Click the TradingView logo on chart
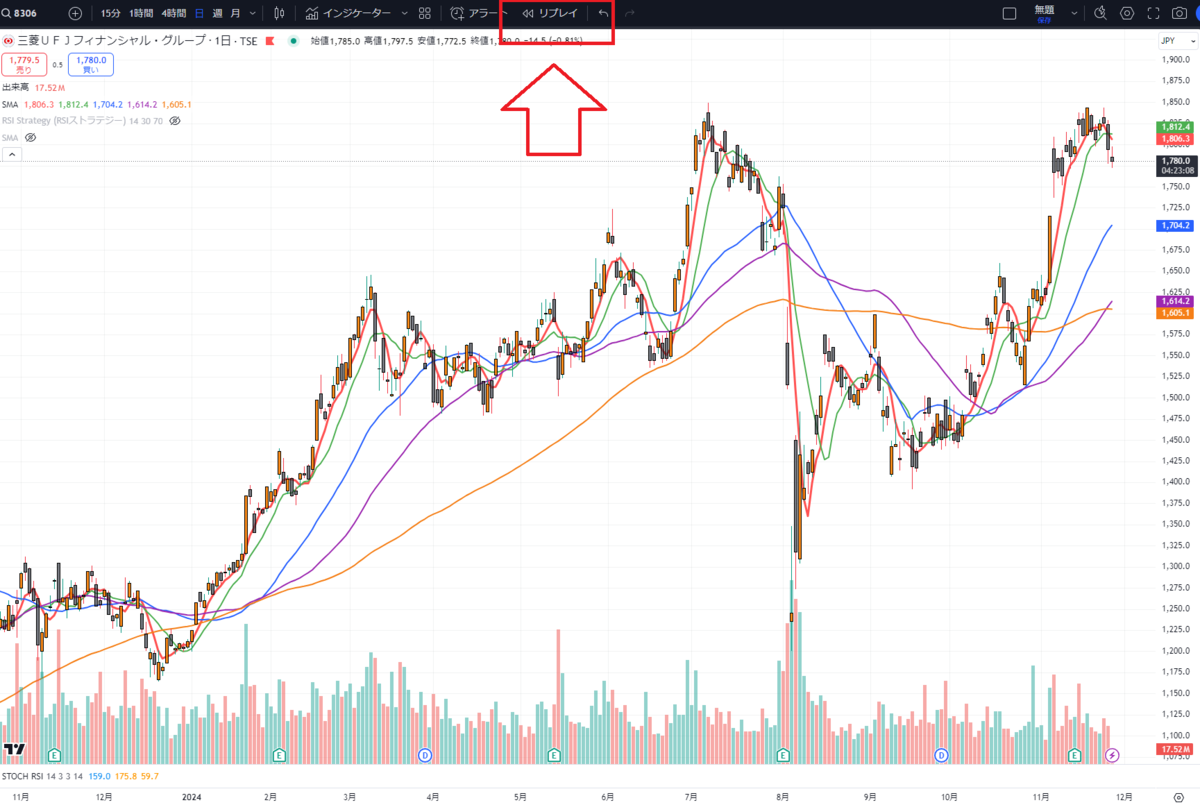 [x=14, y=750]
